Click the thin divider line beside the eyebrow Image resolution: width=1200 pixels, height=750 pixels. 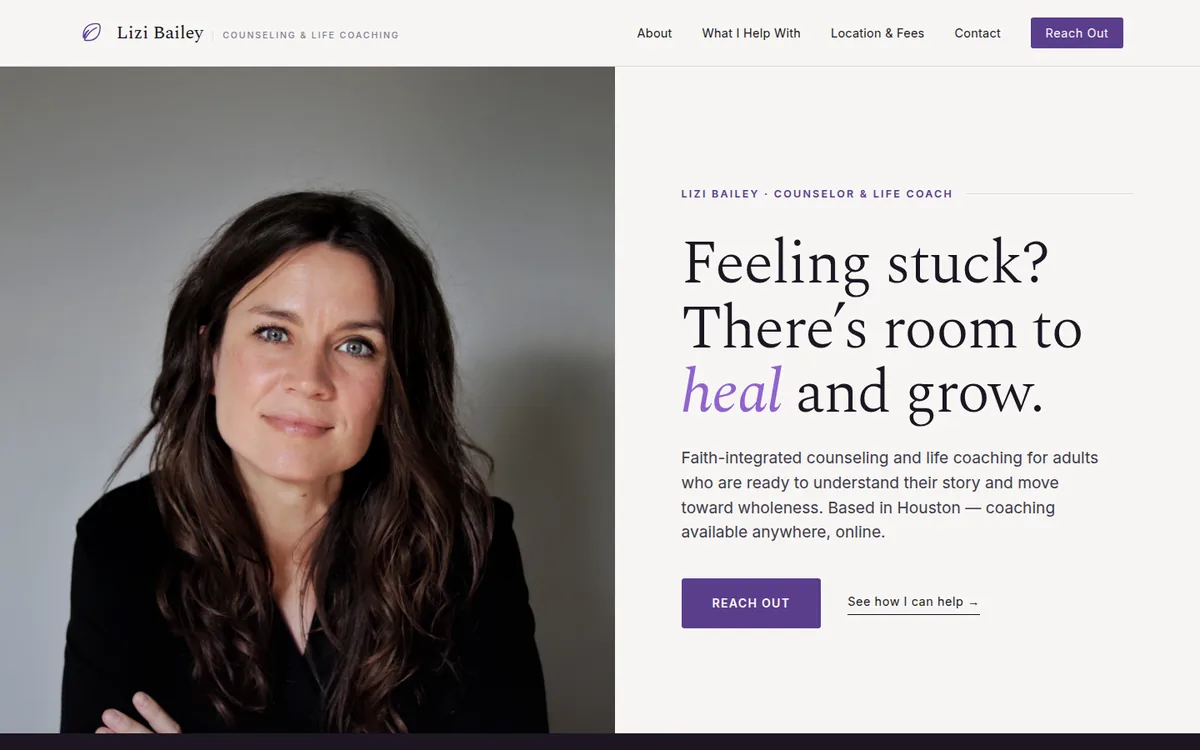(1050, 194)
